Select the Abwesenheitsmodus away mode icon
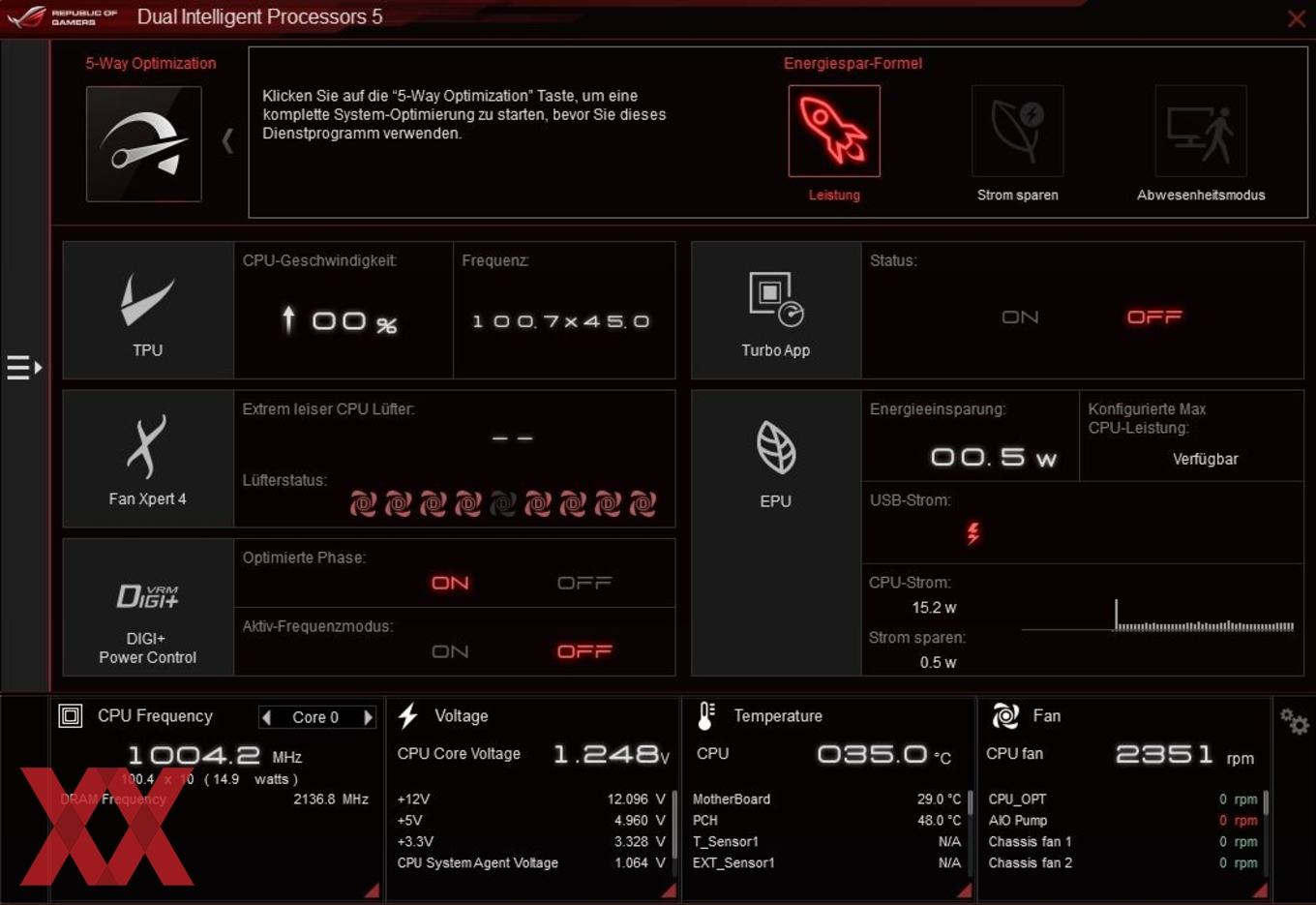Viewport: 1316px width, 905px height. pos(1200,131)
